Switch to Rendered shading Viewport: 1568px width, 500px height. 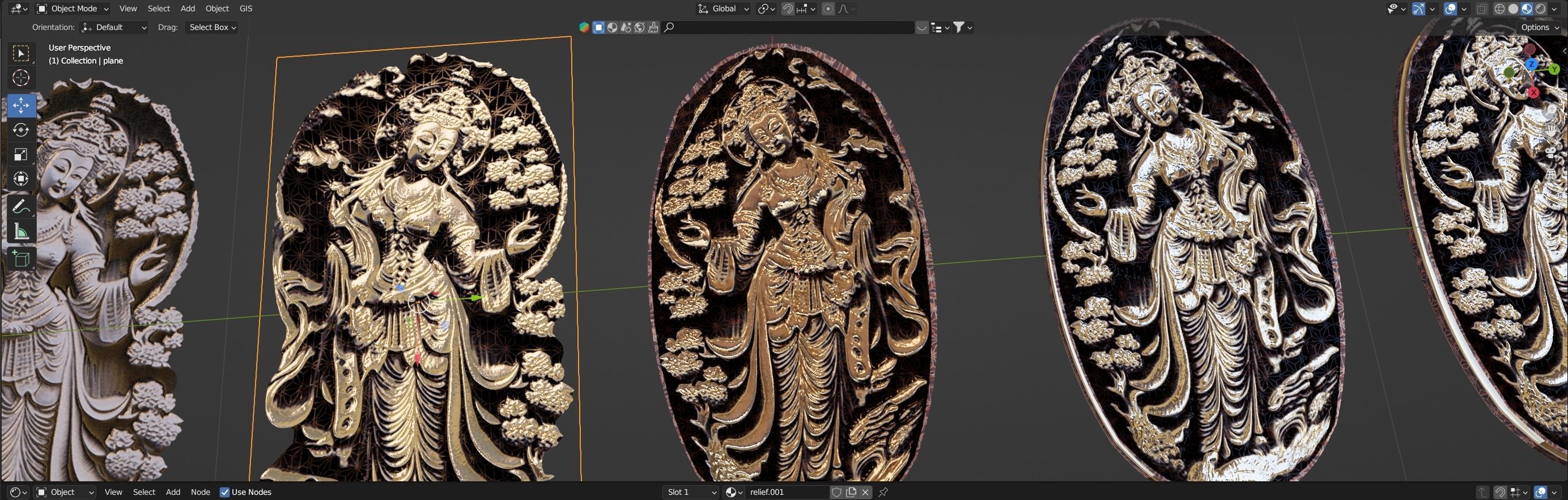coord(1540,9)
